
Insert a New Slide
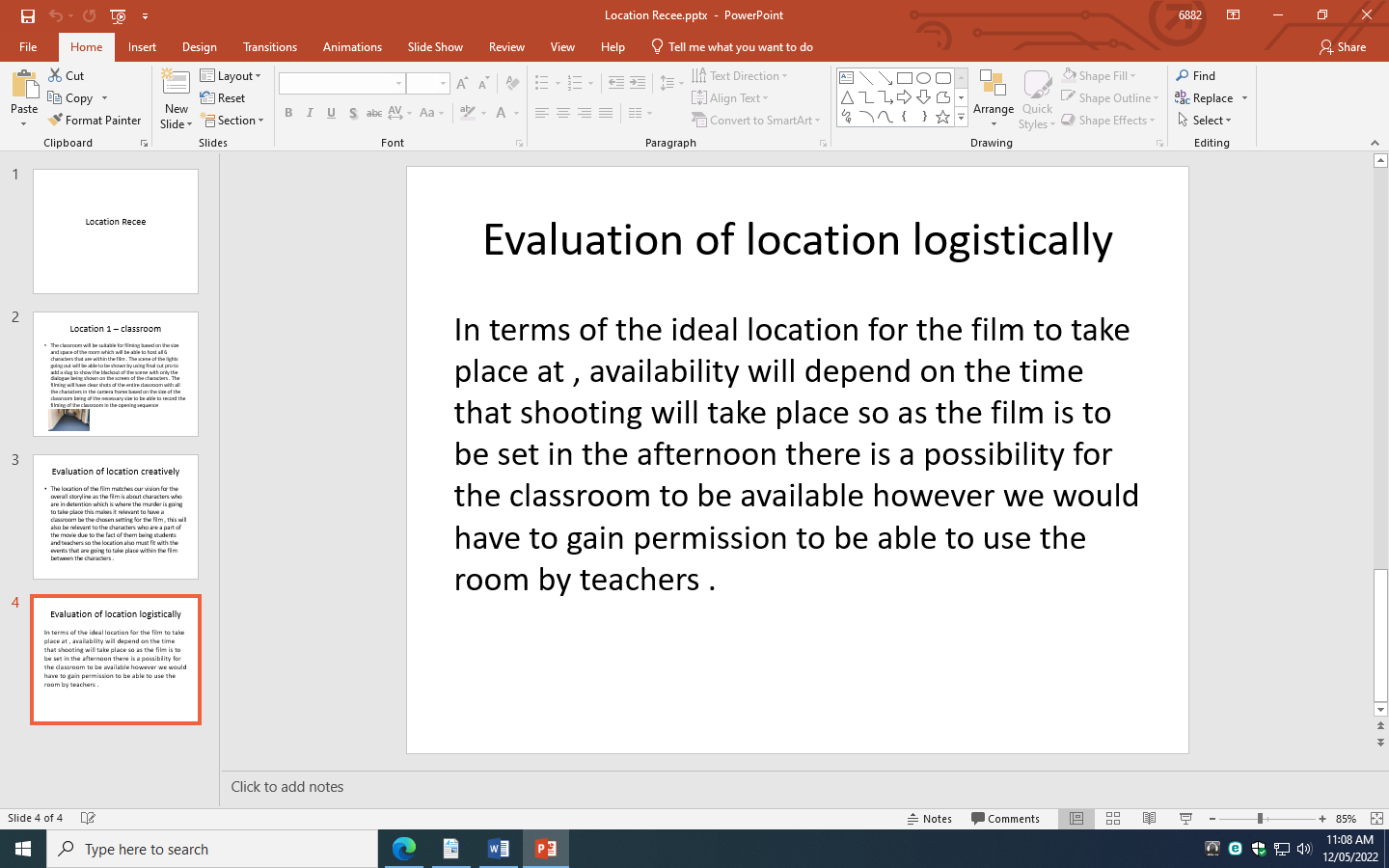(x=176, y=99)
